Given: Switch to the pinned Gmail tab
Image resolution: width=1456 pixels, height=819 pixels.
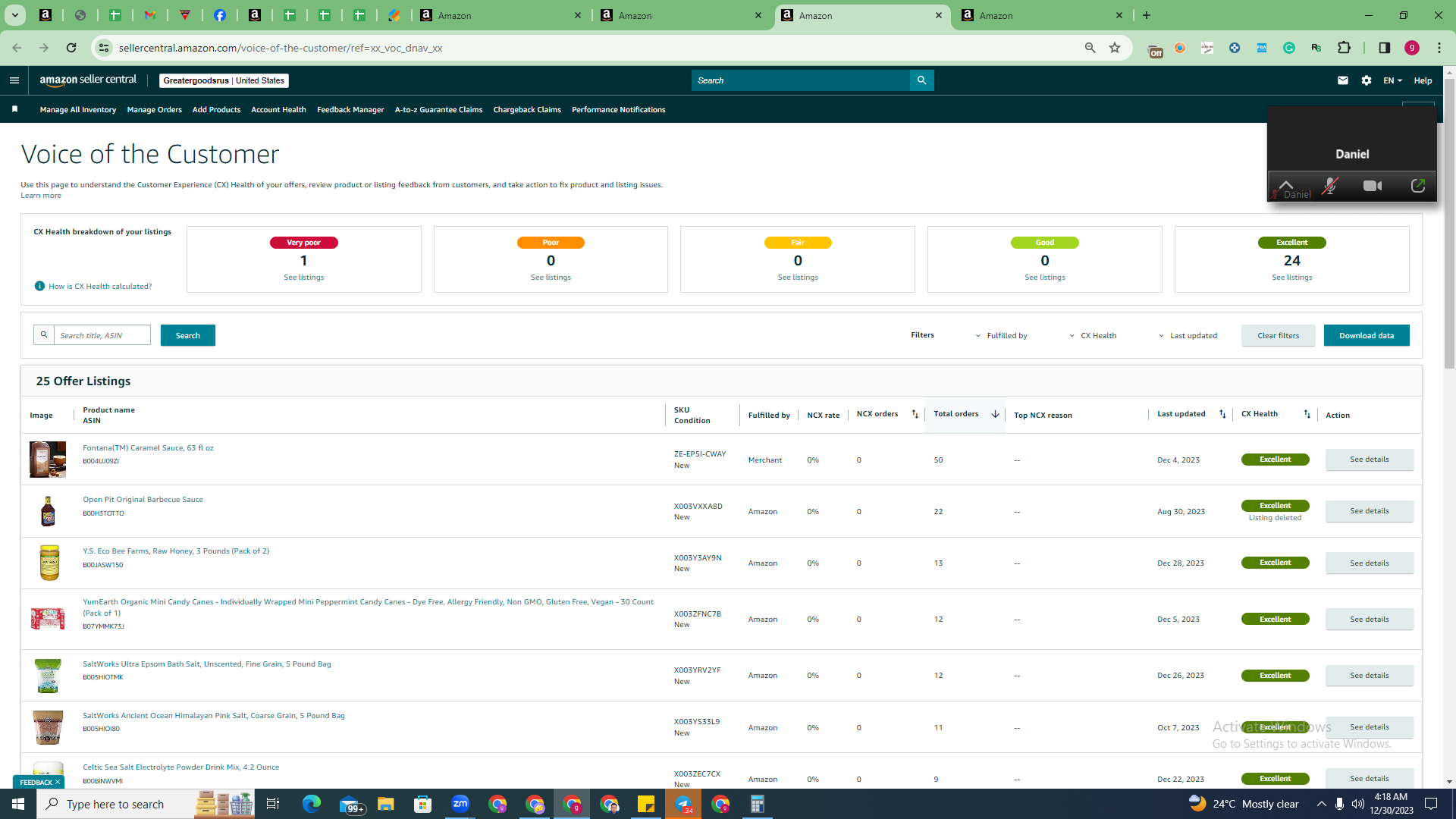Looking at the screenshot, I should [x=150, y=15].
